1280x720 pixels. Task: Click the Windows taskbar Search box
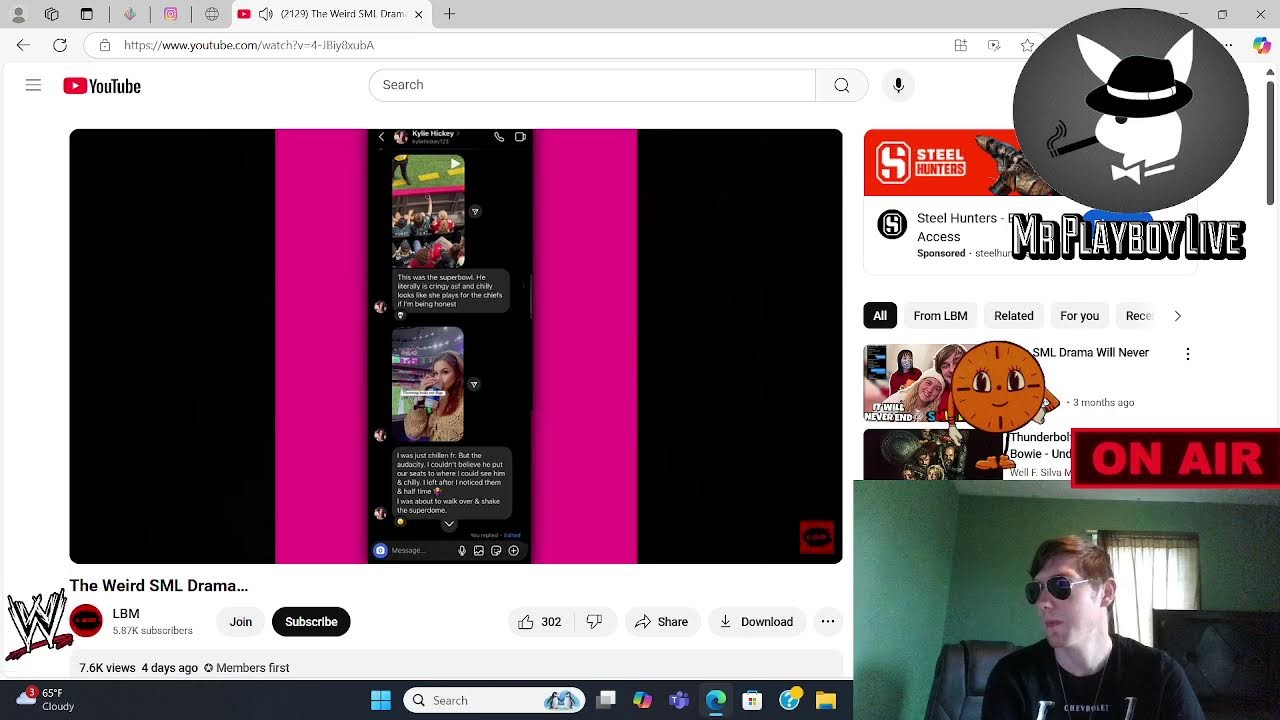[495, 700]
